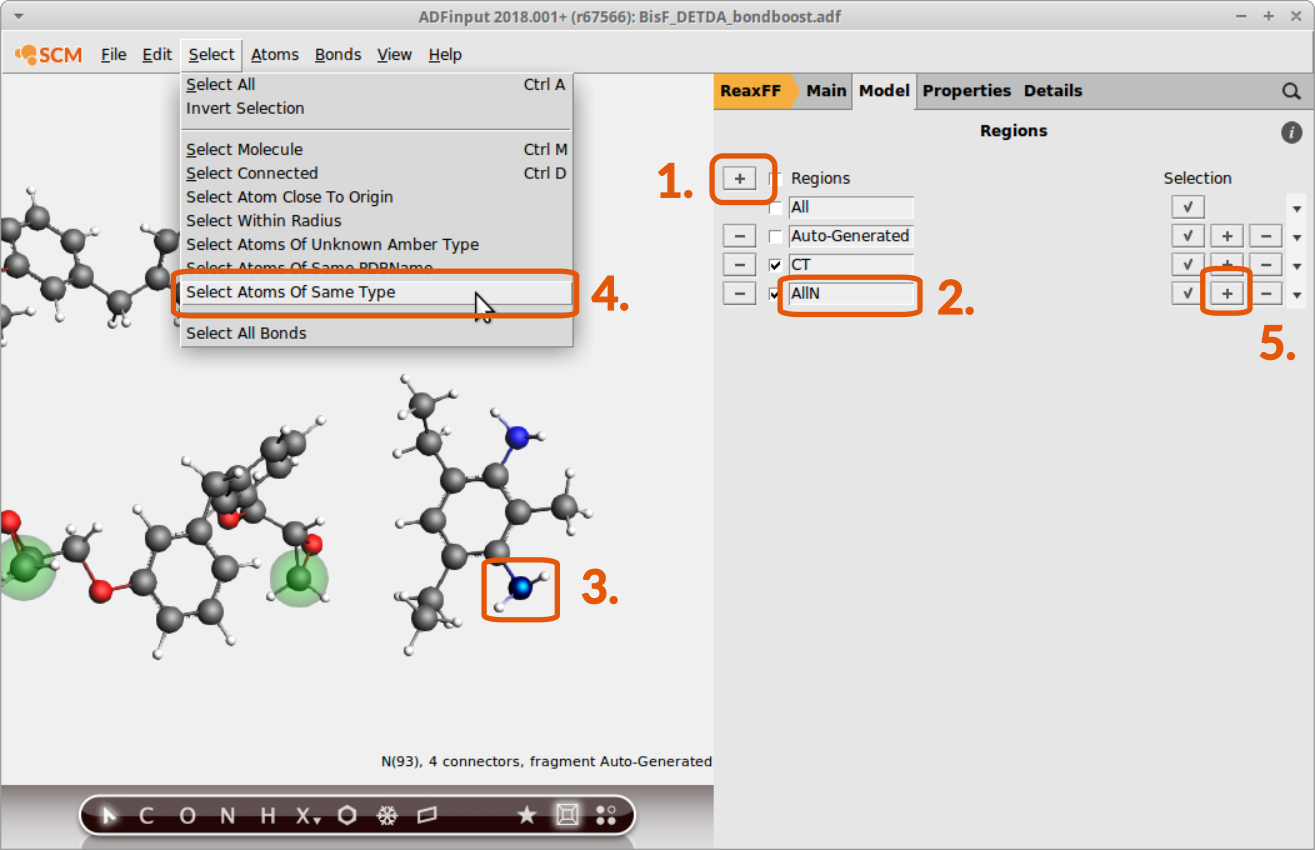Viewport: 1315px width, 850px height.
Task: Open the Atoms menu
Action: click(x=274, y=55)
